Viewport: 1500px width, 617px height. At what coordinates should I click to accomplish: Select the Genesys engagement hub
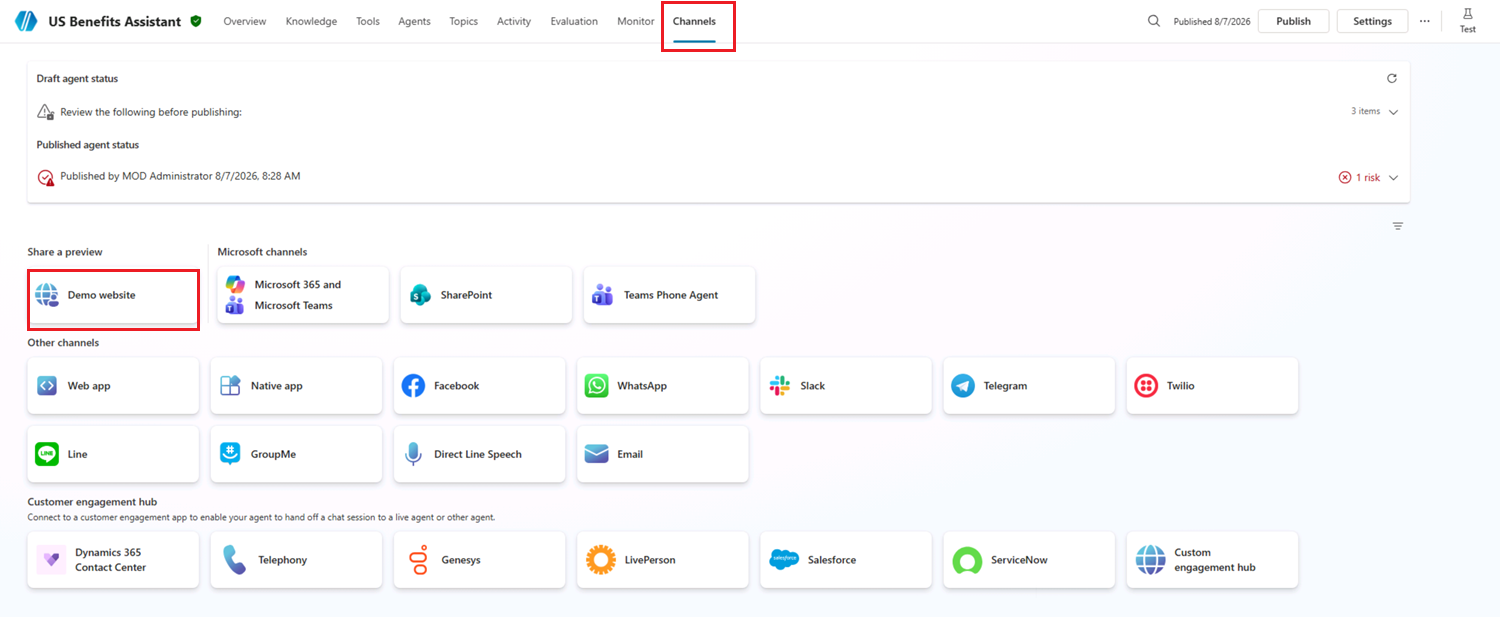pyautogui.click(x=479, y=560)
